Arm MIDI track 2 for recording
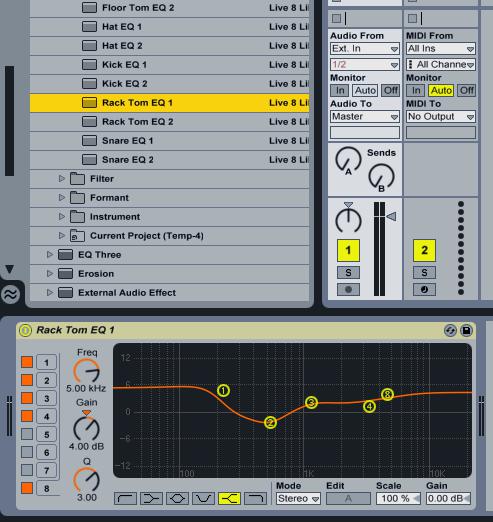 (424, 290)
